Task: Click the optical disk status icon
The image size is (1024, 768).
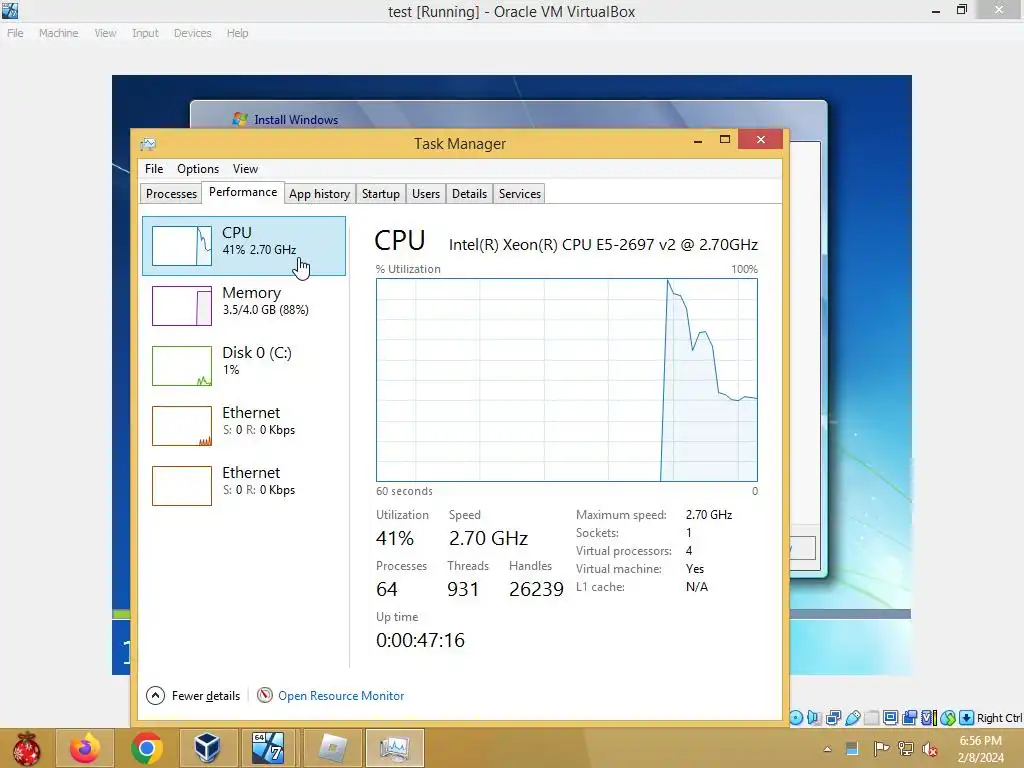Action: [796, 718]
